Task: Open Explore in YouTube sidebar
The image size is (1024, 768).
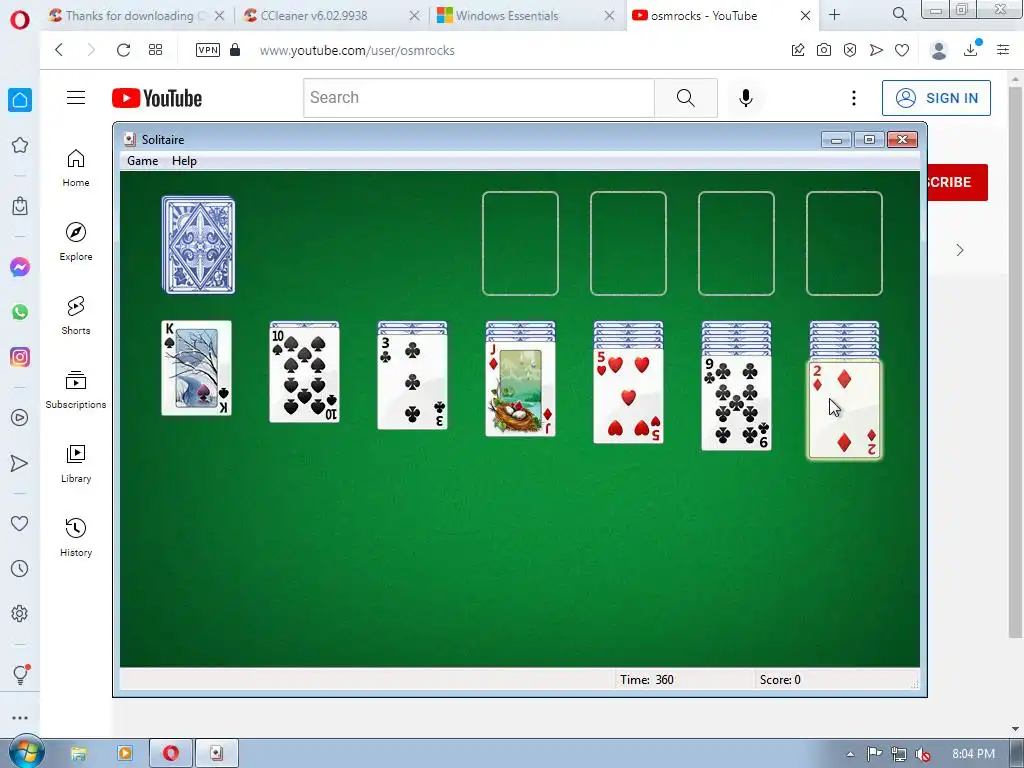Action: tap(76, 242)
